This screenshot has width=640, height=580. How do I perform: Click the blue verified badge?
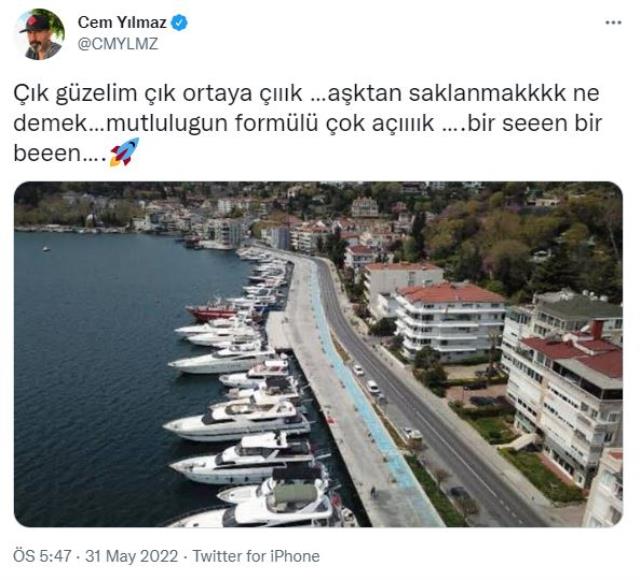tap(179, 22)
